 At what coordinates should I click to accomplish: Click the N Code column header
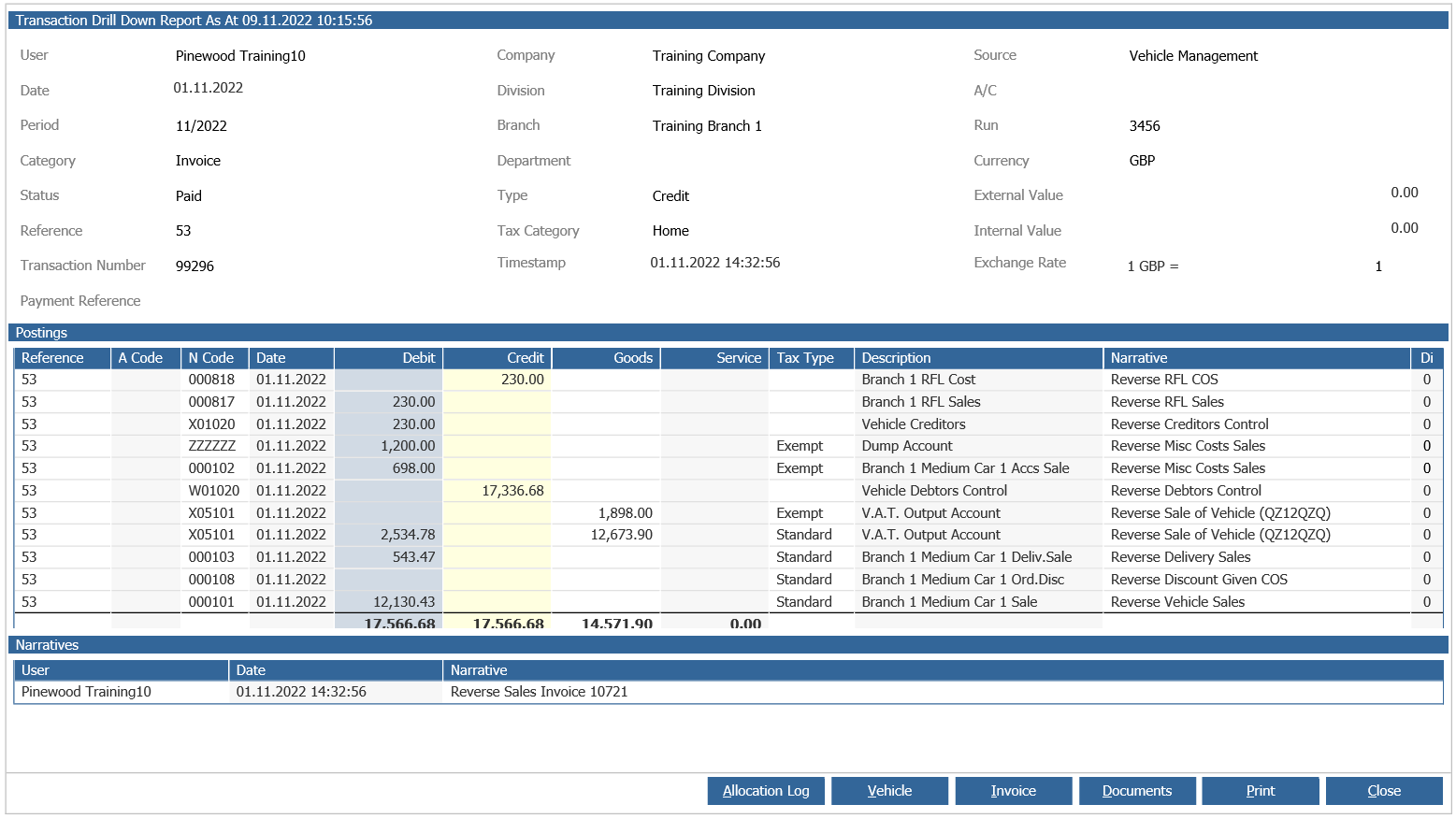click(x=215, y=358)
